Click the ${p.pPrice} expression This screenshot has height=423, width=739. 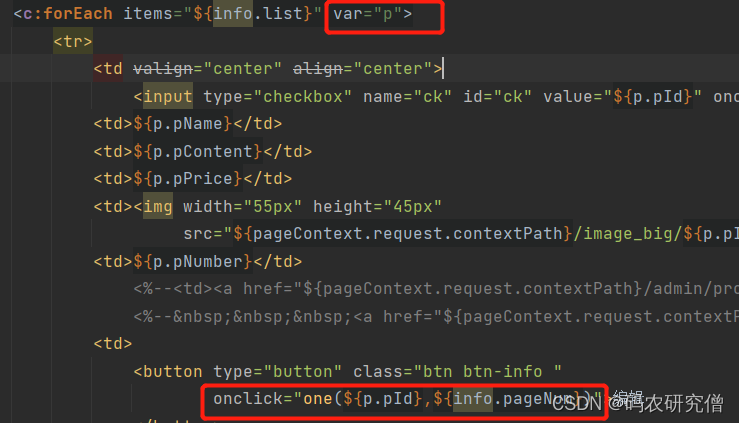[x=188, y=179]
